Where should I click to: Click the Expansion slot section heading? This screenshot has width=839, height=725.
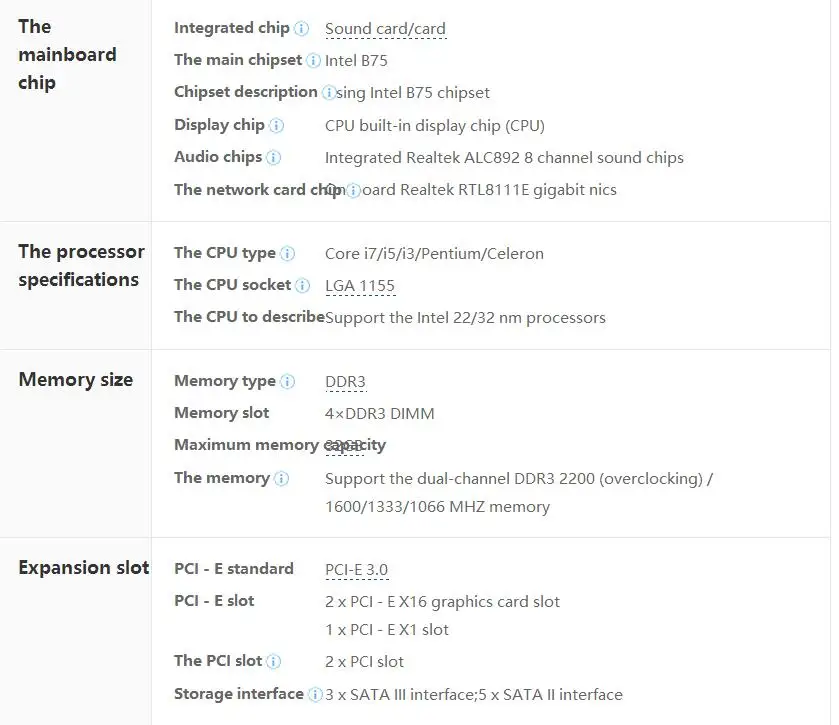(x=84, y=568)
